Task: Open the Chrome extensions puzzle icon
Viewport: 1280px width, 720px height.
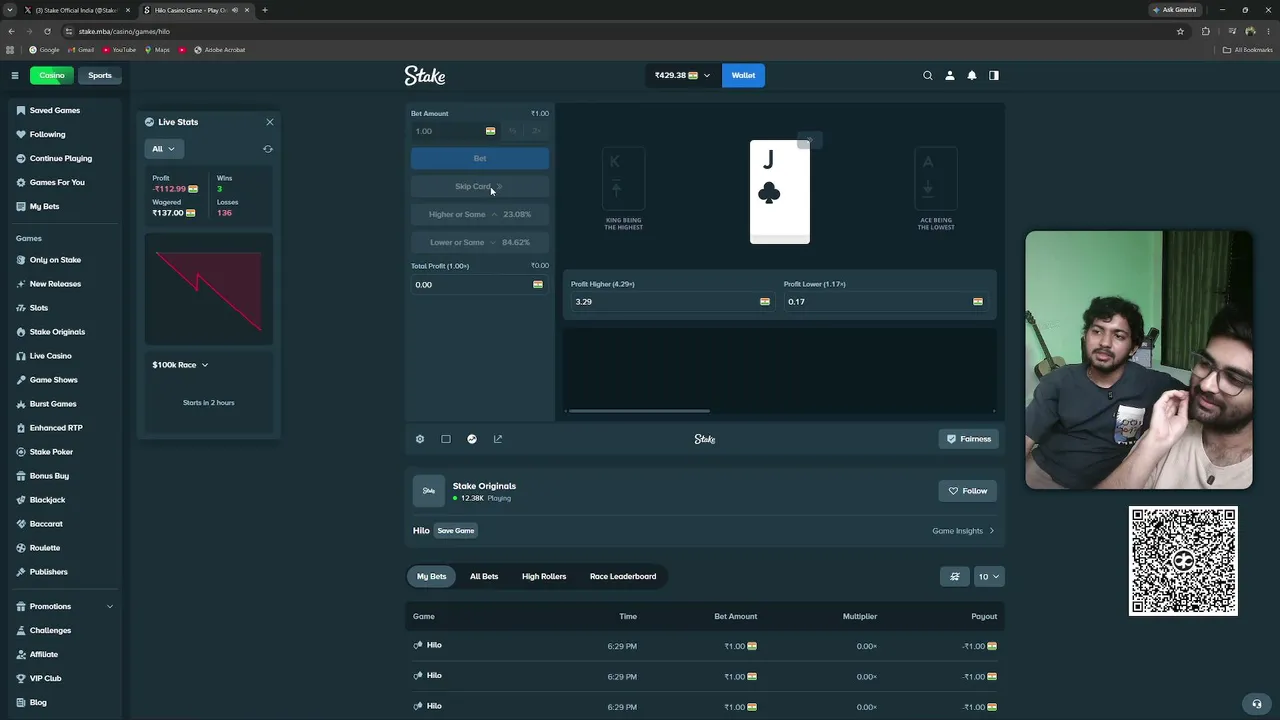Action: tap(1205, 31)
